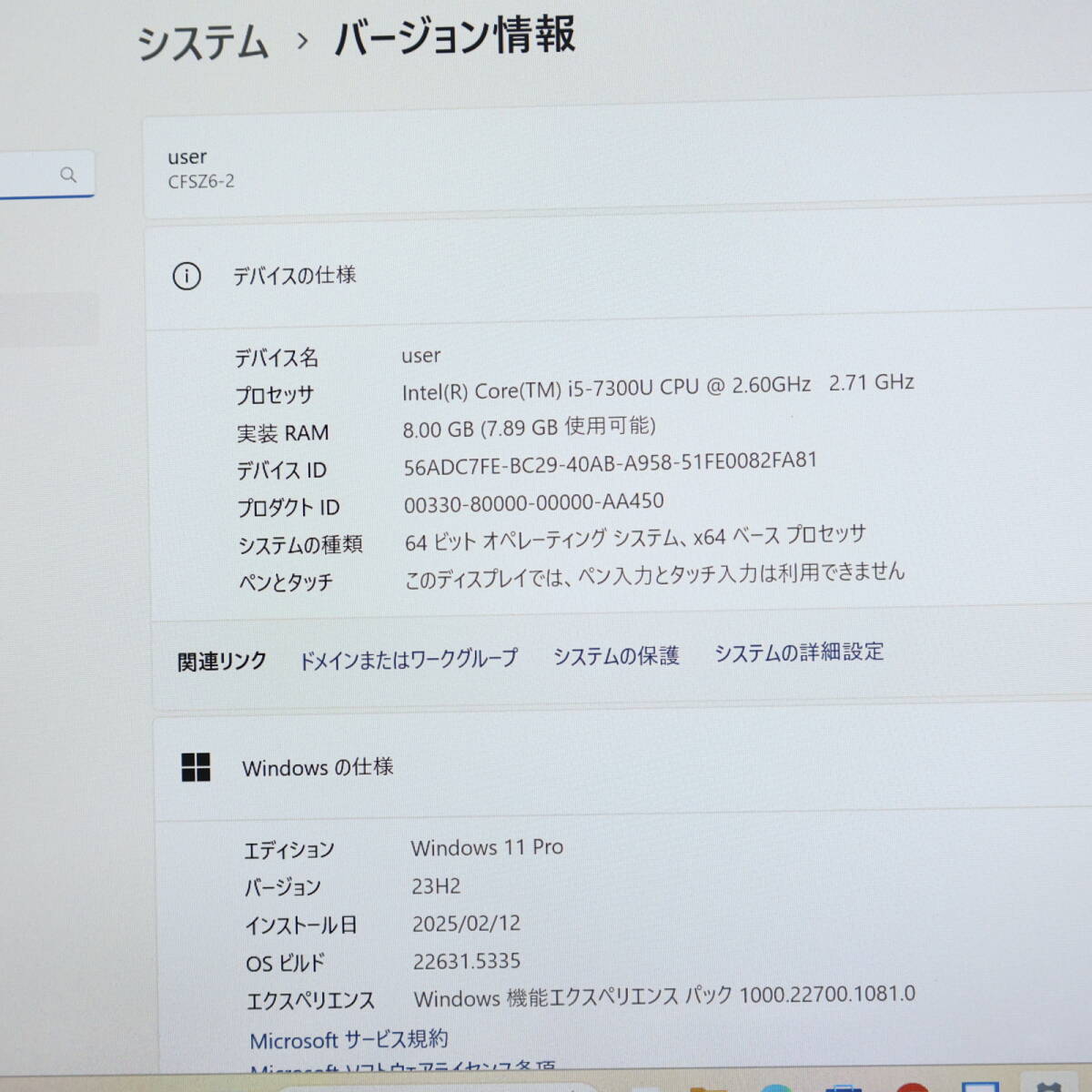Open ドメインまたはワークグループ link
Screen dimensions: 1092x1092
pyautogui.click(x=409, y=659)
